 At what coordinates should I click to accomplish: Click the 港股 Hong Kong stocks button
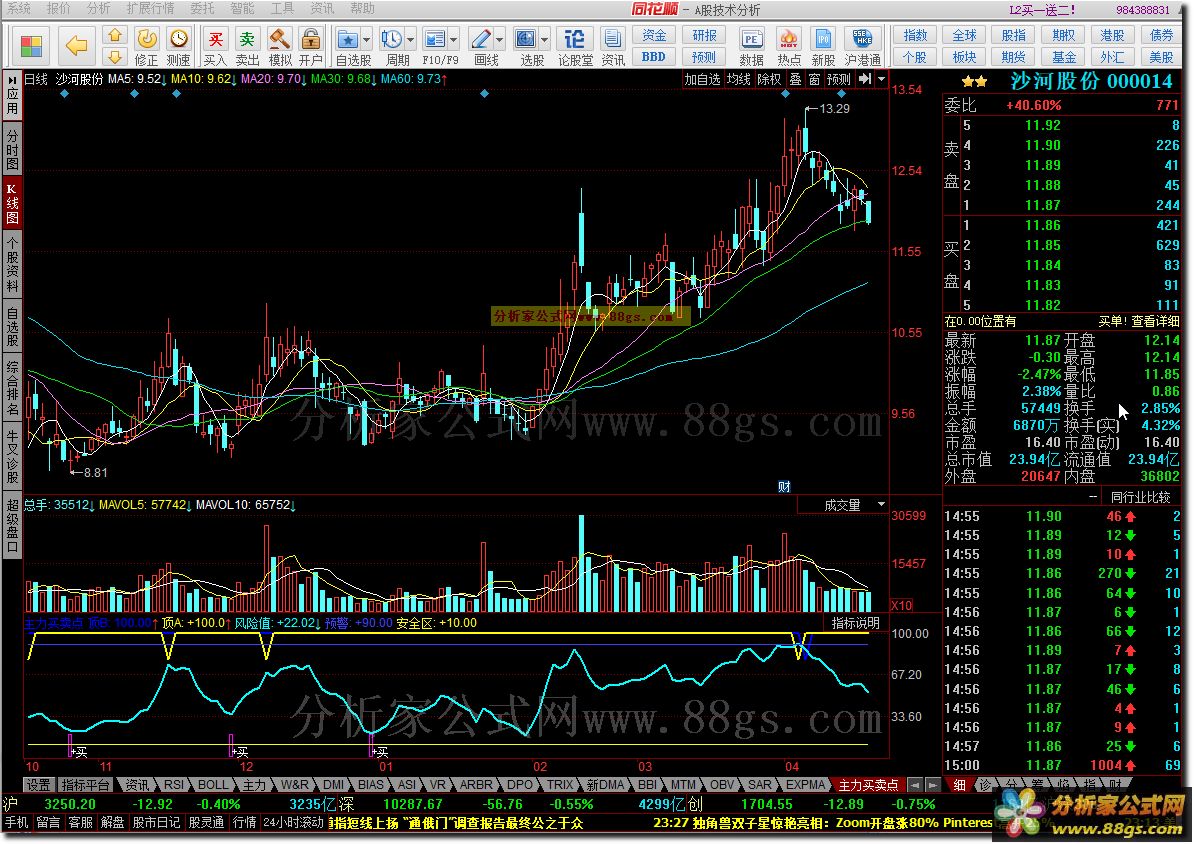[1113, 36]
